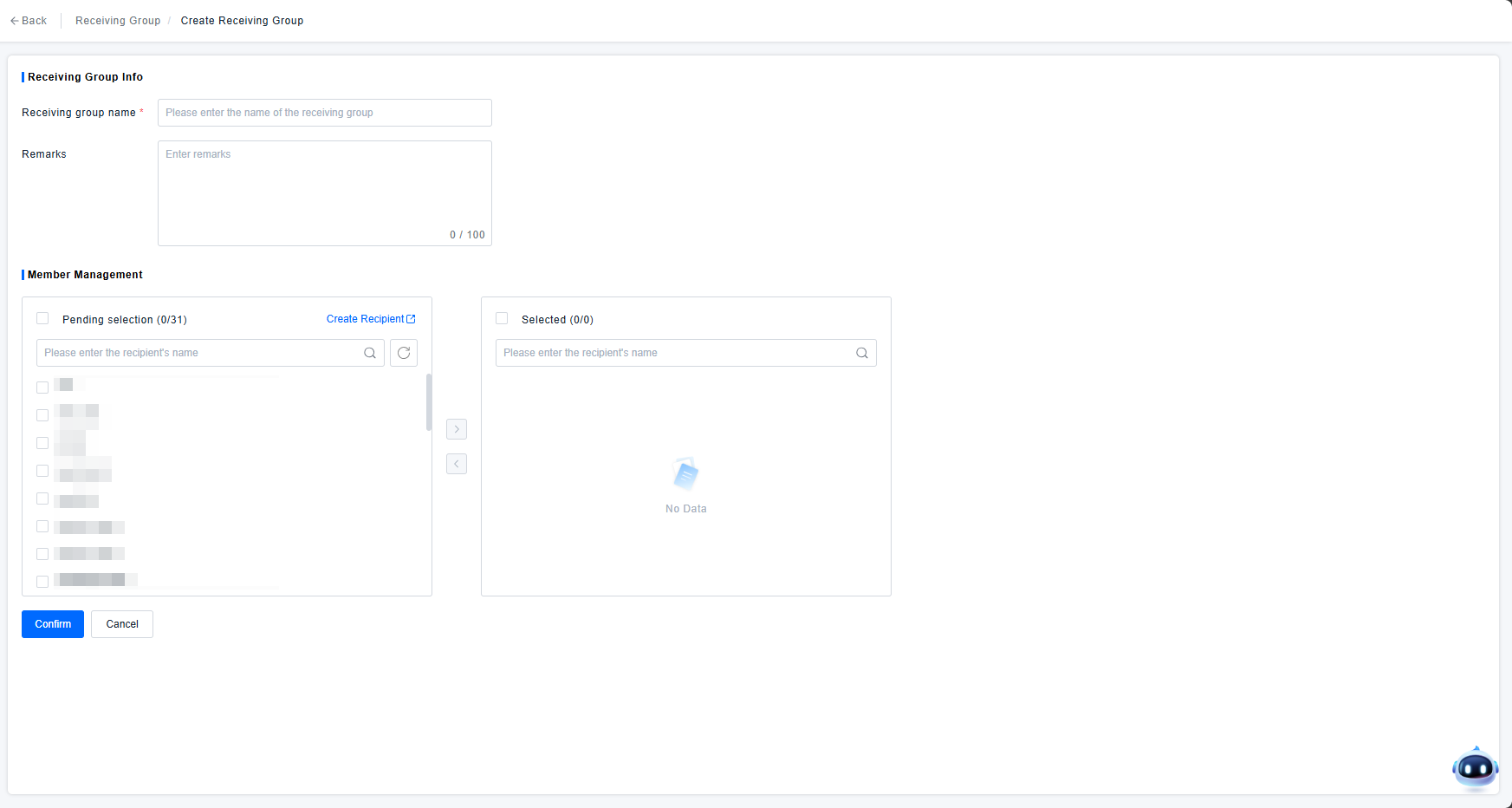Click the pending list scrollbar

pyautogui.click(x=429, y=402)
